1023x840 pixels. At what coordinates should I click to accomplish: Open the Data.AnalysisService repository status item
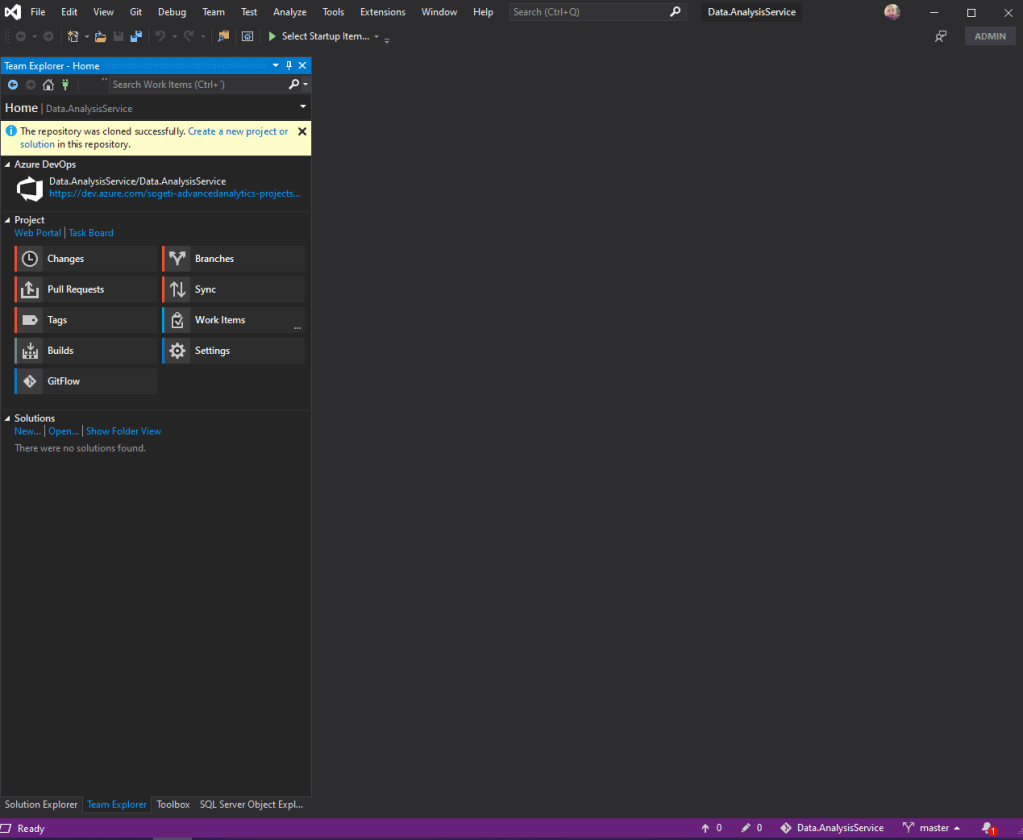(832, 828)
